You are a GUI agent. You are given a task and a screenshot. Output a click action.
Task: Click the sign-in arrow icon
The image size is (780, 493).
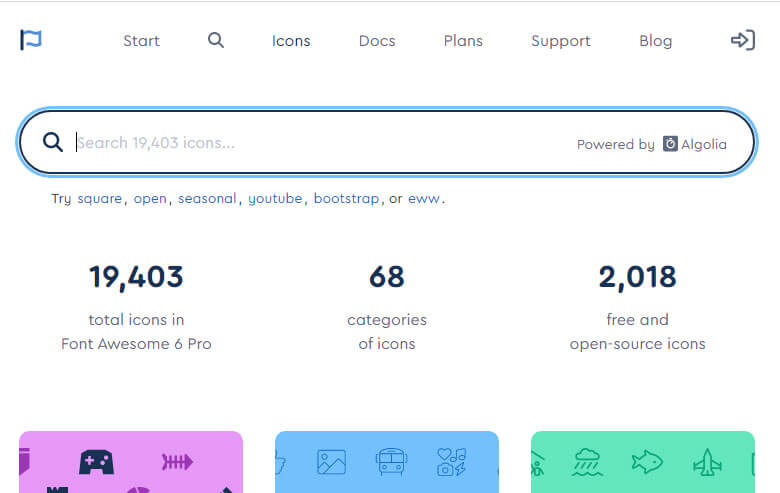pos(742,41)
